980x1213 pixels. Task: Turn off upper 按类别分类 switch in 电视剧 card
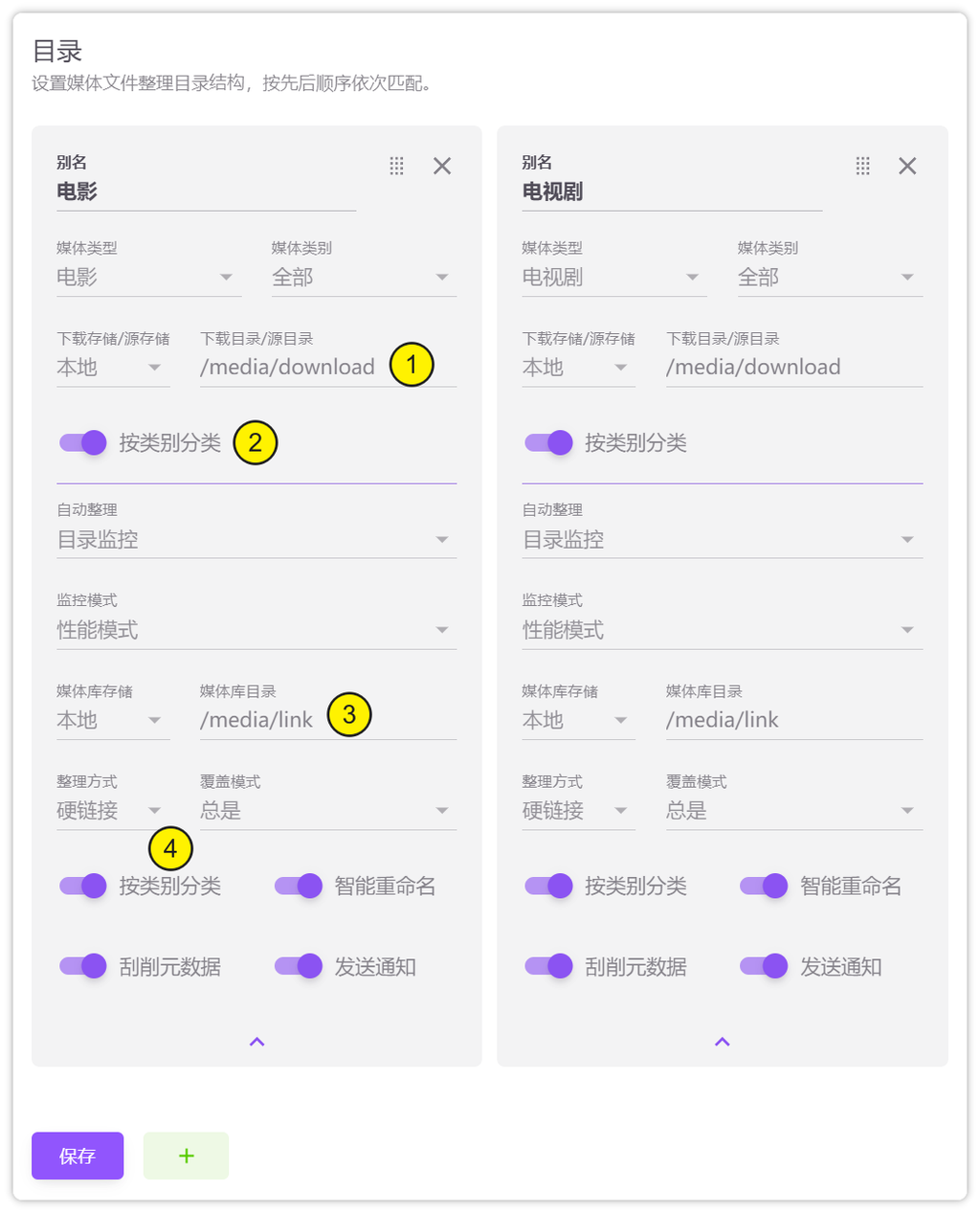click(x=549, y=443)
